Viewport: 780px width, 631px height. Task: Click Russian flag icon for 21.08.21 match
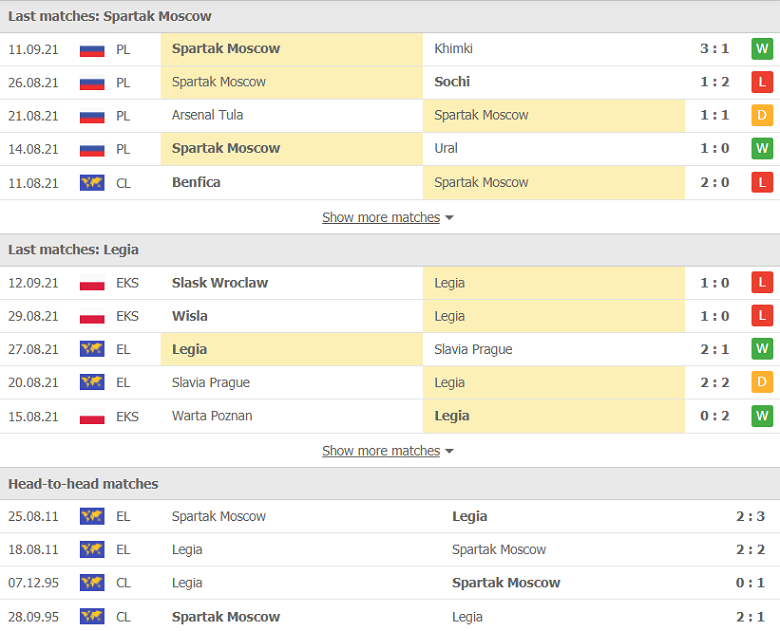(x=92, y=116)
